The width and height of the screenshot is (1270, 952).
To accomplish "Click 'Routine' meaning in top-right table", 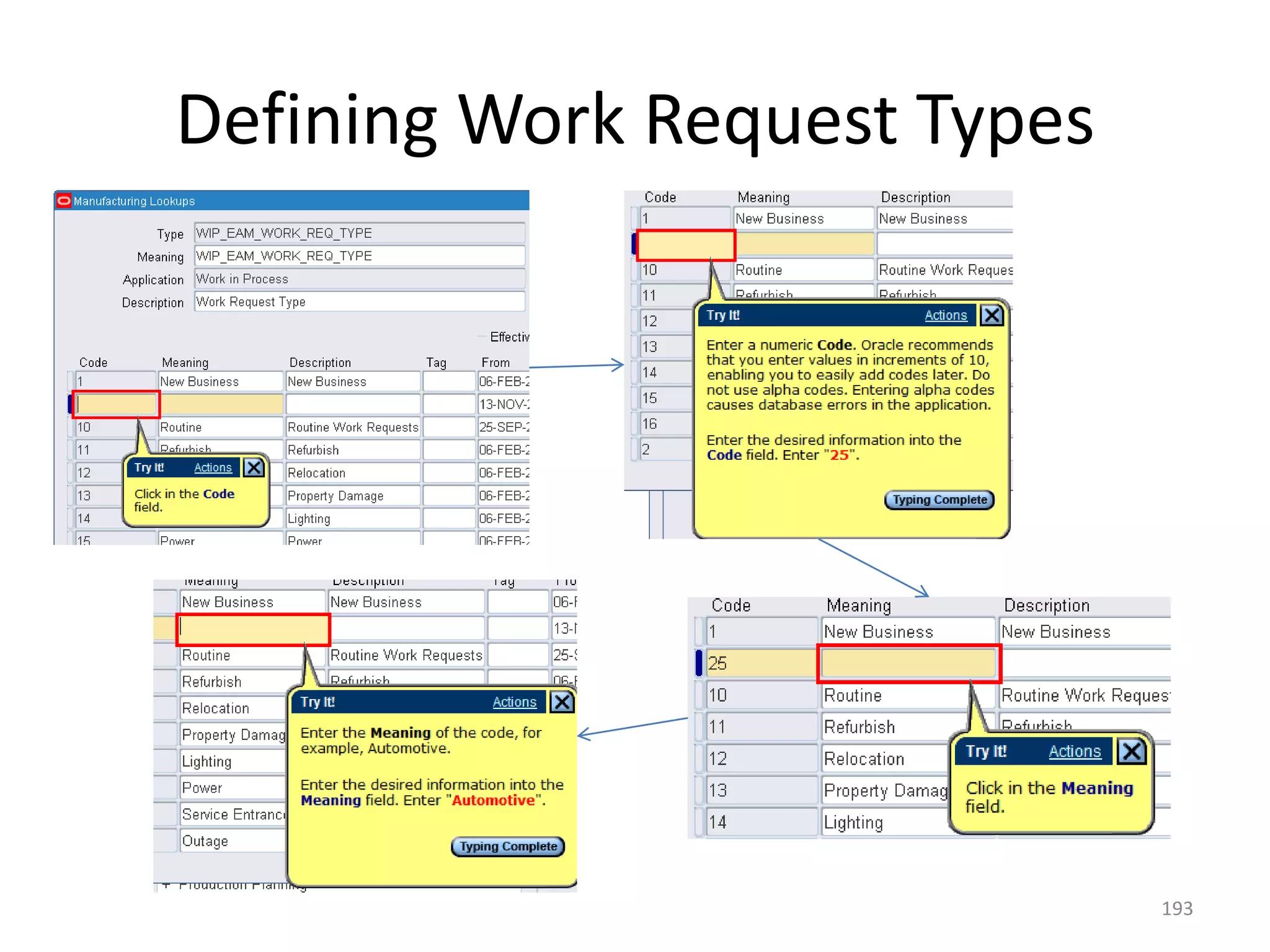I will pyautogui.click(x=804, y=270).
